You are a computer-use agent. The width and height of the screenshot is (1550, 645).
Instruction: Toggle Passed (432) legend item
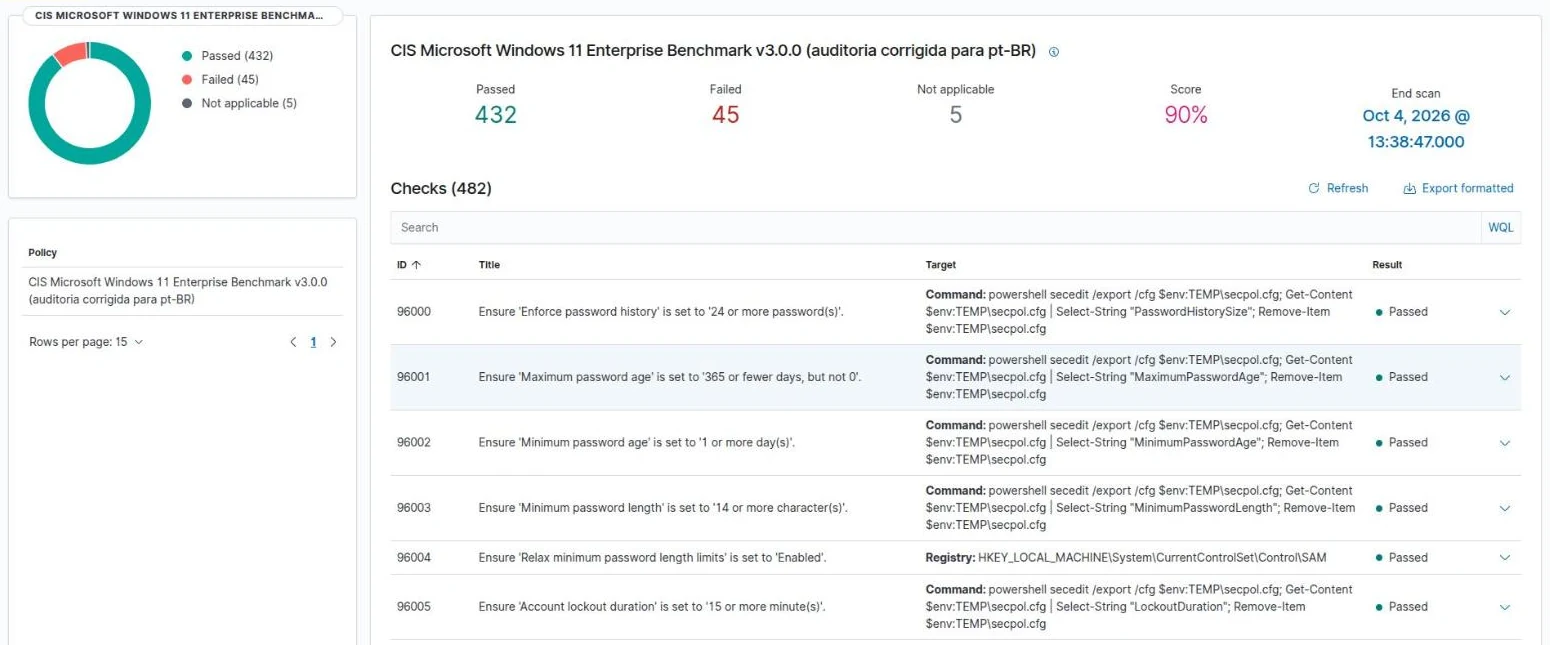228,56
